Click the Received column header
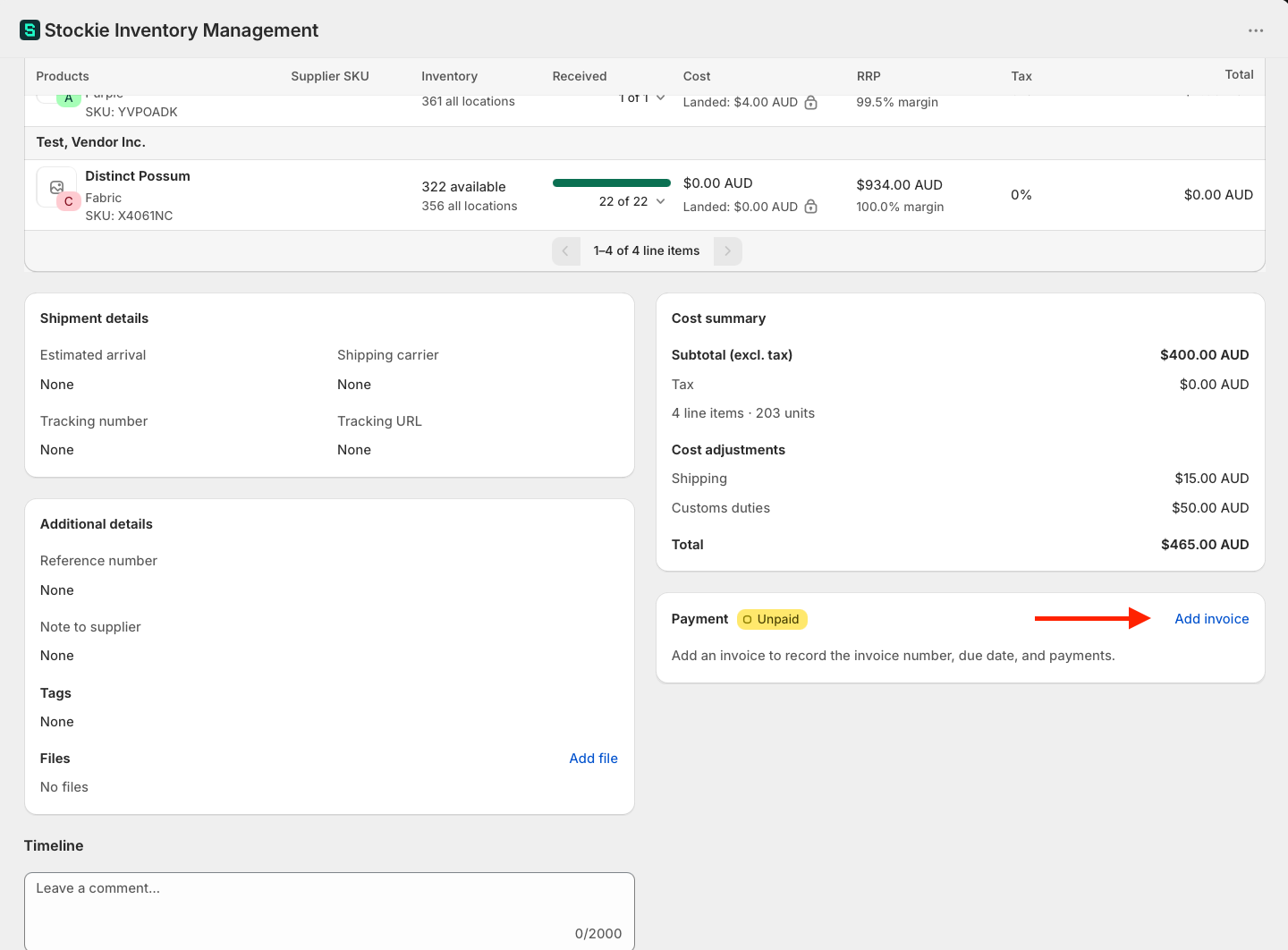Screen dimensions: 1288x950 580,76
